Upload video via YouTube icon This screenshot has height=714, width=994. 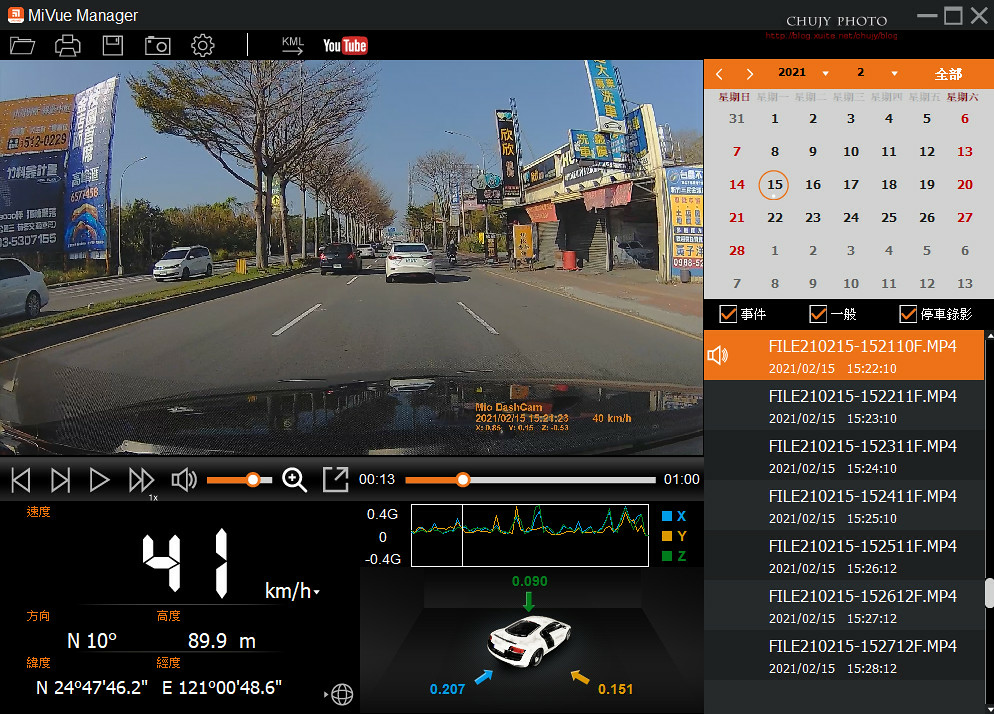click(x=345, y=46)
